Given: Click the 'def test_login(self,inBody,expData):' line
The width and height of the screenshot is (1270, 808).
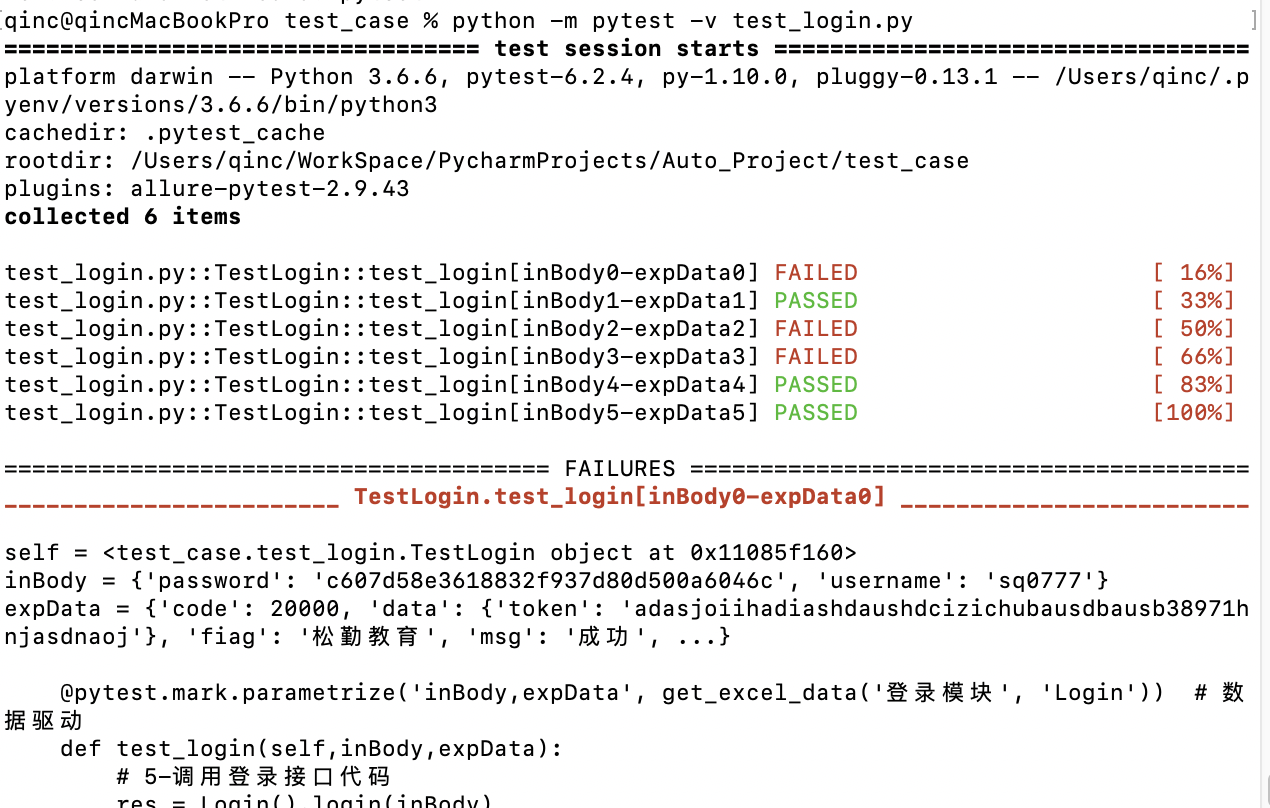Looking at the screenshot, I should click(311, 749).
